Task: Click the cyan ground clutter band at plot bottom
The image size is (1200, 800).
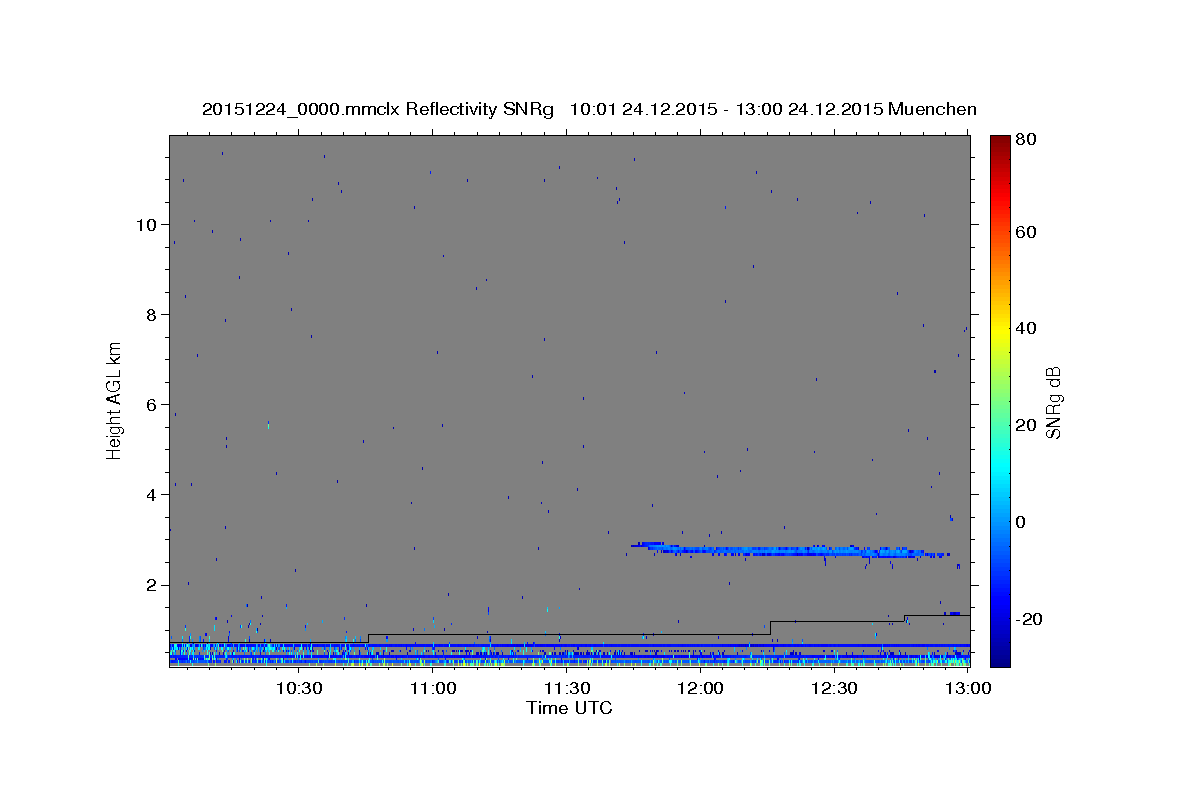Action: (x=569, y=655)
